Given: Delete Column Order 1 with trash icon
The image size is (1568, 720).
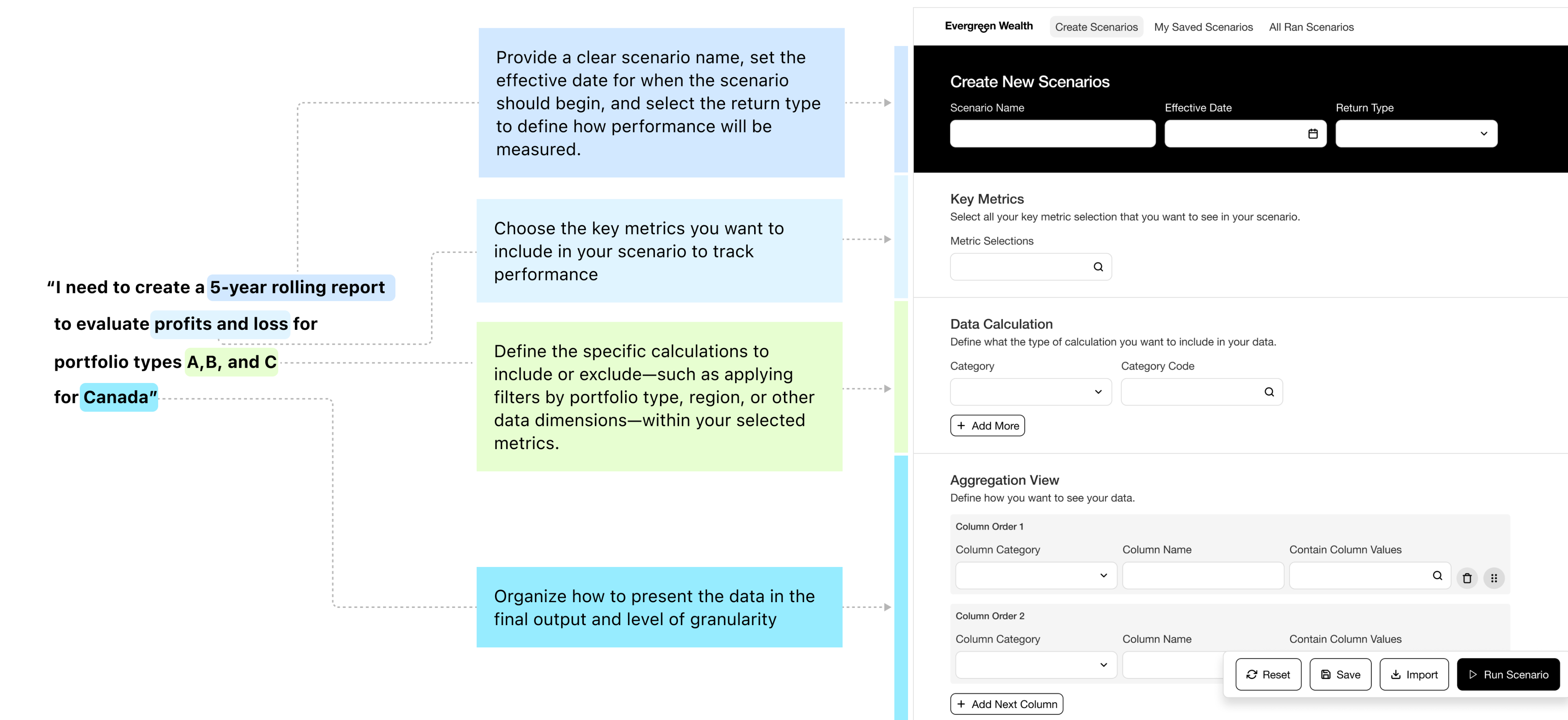Looking at the screenshot, I should [1466, 578].
